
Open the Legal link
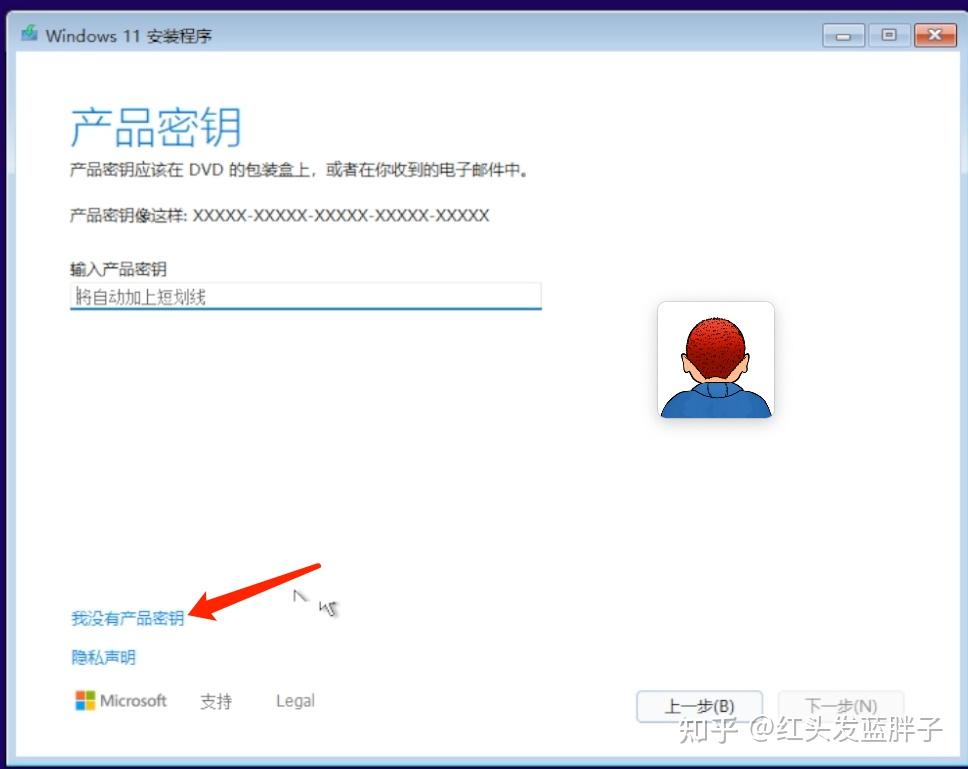[295, 701]
